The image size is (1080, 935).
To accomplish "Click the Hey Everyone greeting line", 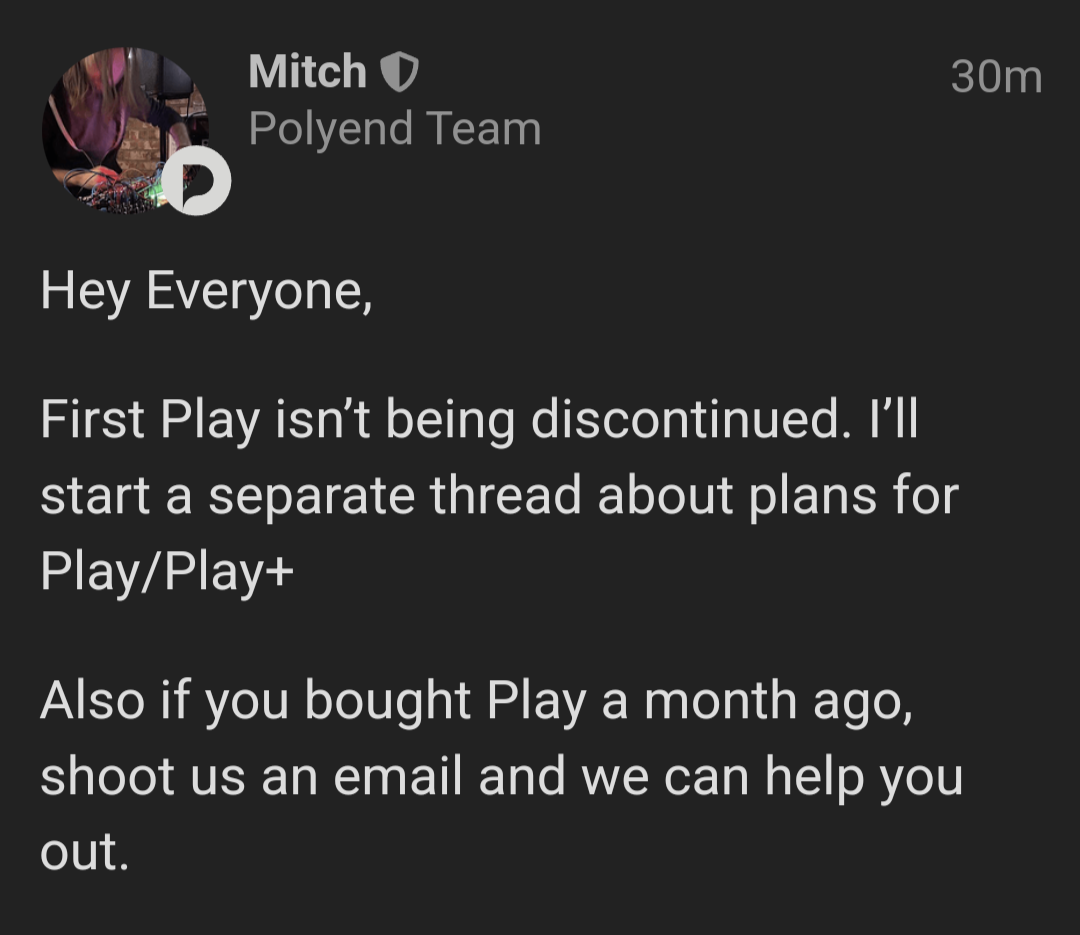I will pyautogui.click(x=207, y=292).
